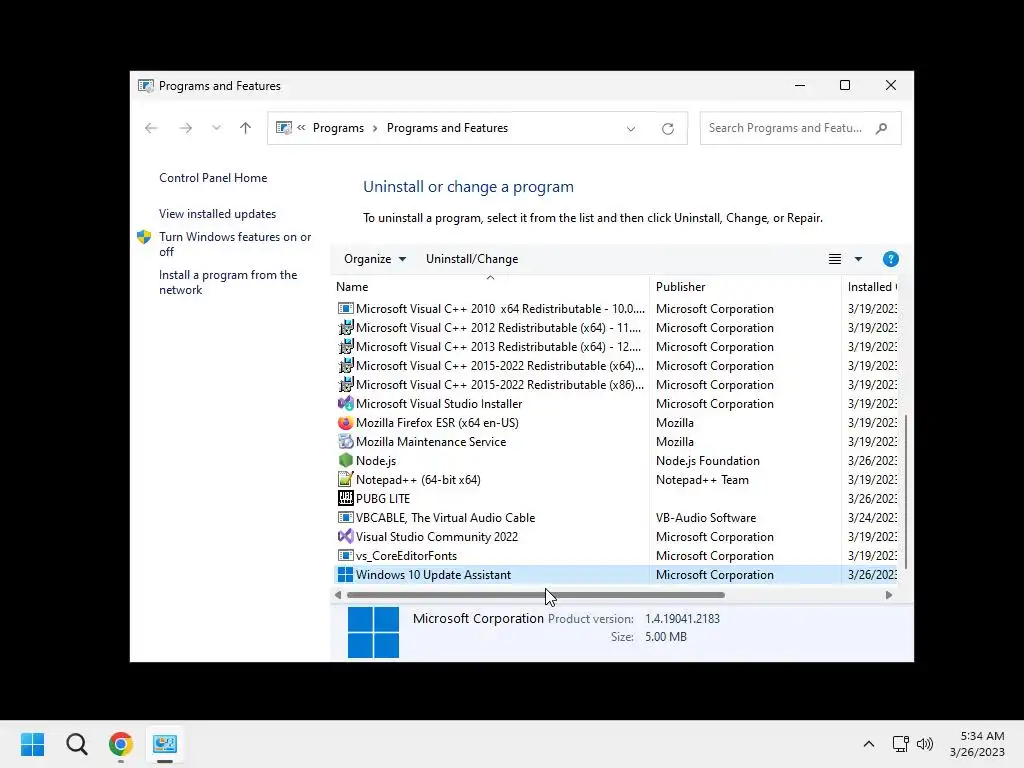Click the horizontal scrollbar thumb

point(536,595)
